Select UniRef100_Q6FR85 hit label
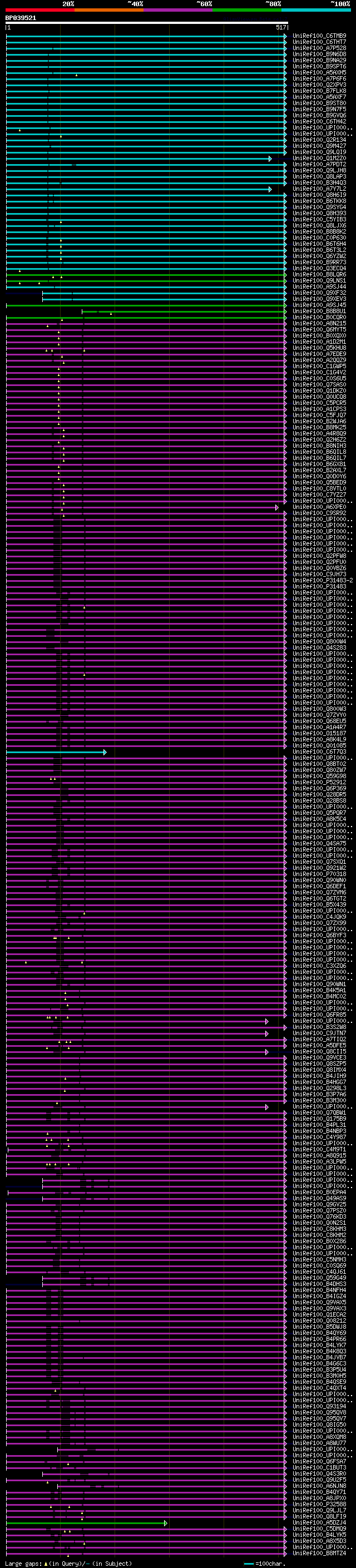 pos(319,1015)
